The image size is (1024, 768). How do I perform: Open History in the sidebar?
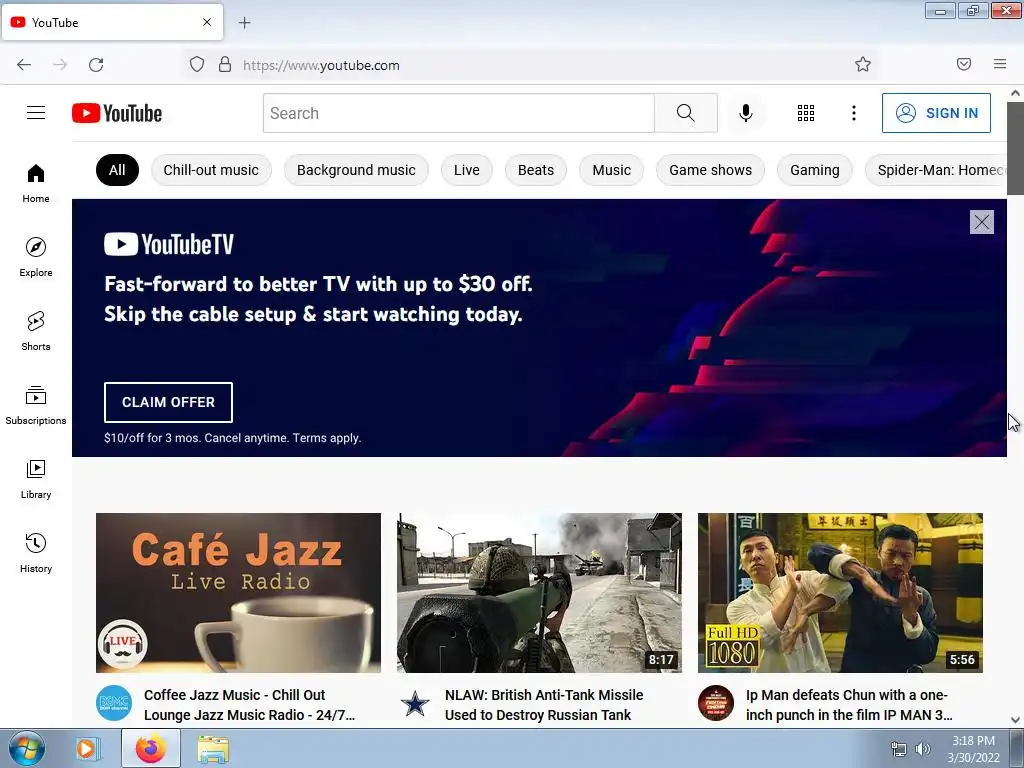coord(36,553)
